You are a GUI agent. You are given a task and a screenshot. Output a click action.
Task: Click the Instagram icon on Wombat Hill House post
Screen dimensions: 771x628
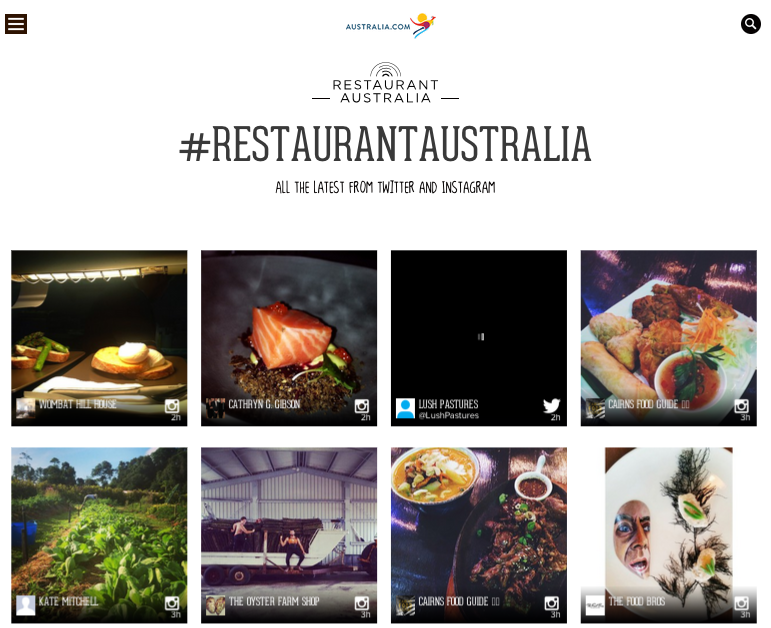[x=172, y=406]
